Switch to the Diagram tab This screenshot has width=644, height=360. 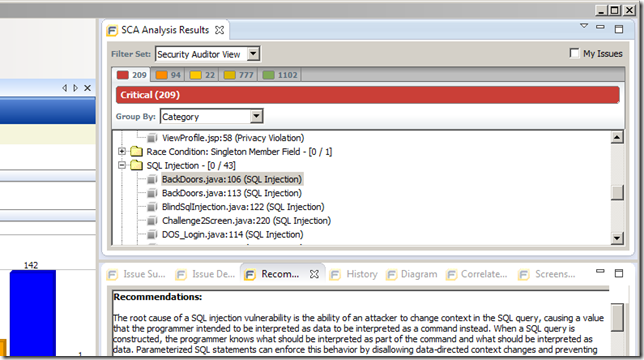pos(412,274)
